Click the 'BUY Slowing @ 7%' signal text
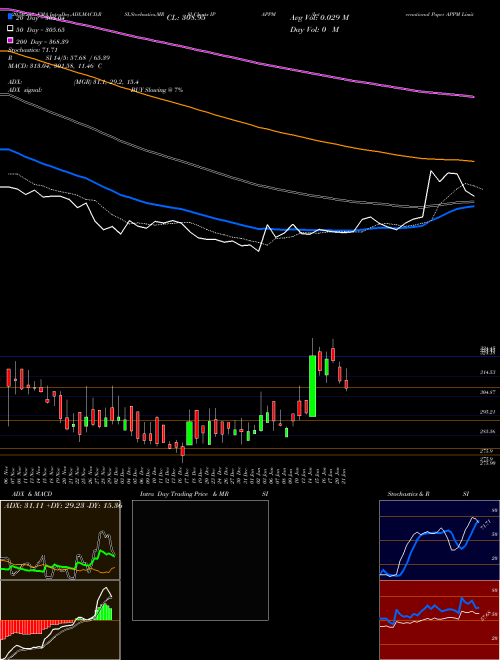The height and width of the screenshot is (660, 500). (x=157, y=90)
